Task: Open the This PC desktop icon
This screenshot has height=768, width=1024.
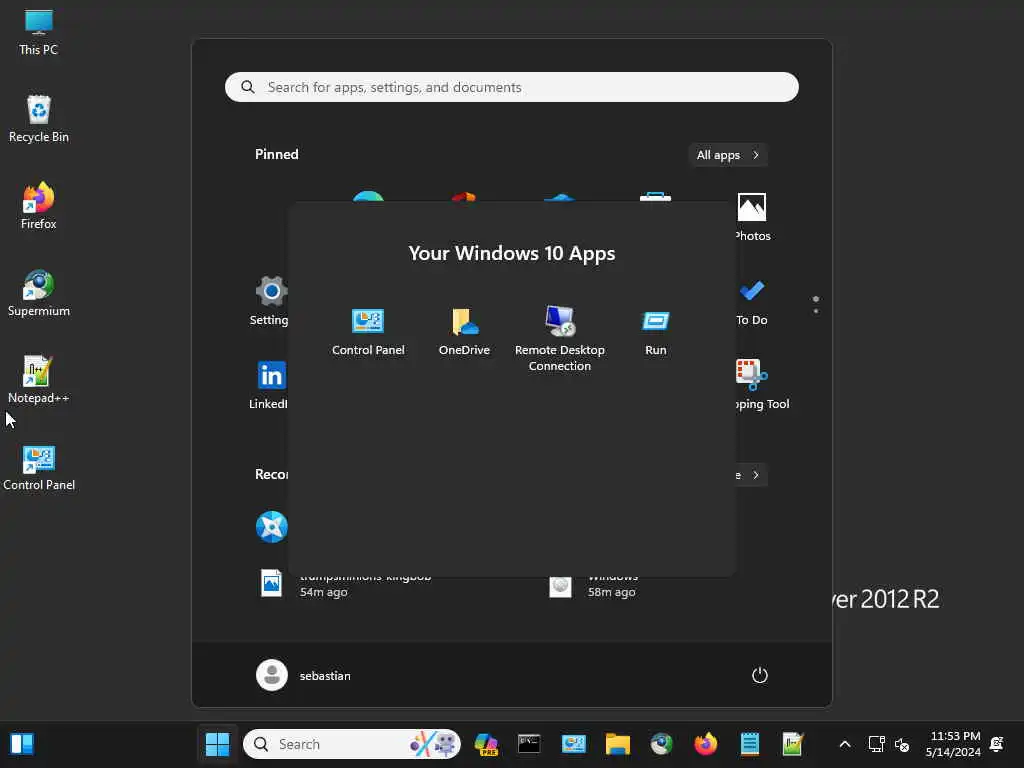Action: [x=39, y=33]
